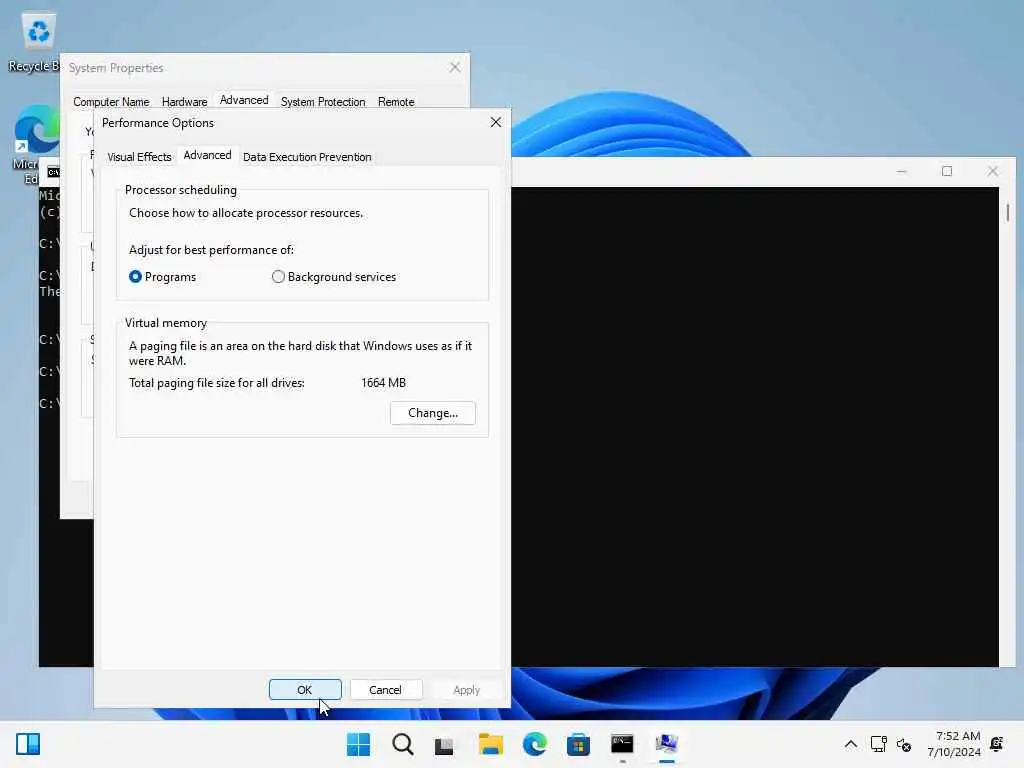This screenshot has width=1024, height=768.
Task: Open taskbar Search
Action: click(402, 744)
